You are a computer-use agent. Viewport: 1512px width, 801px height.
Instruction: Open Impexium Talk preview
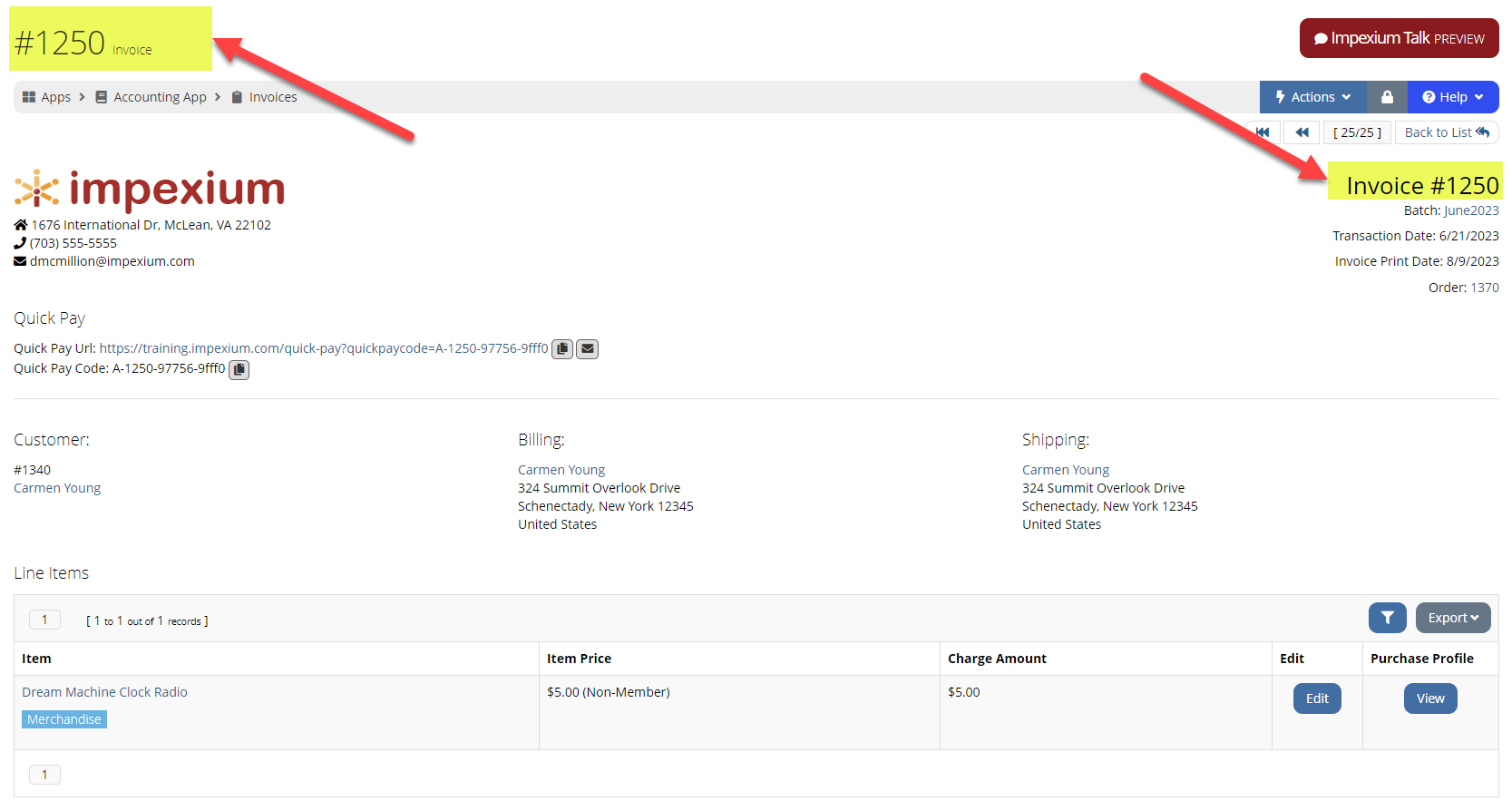click(1399, 38)
